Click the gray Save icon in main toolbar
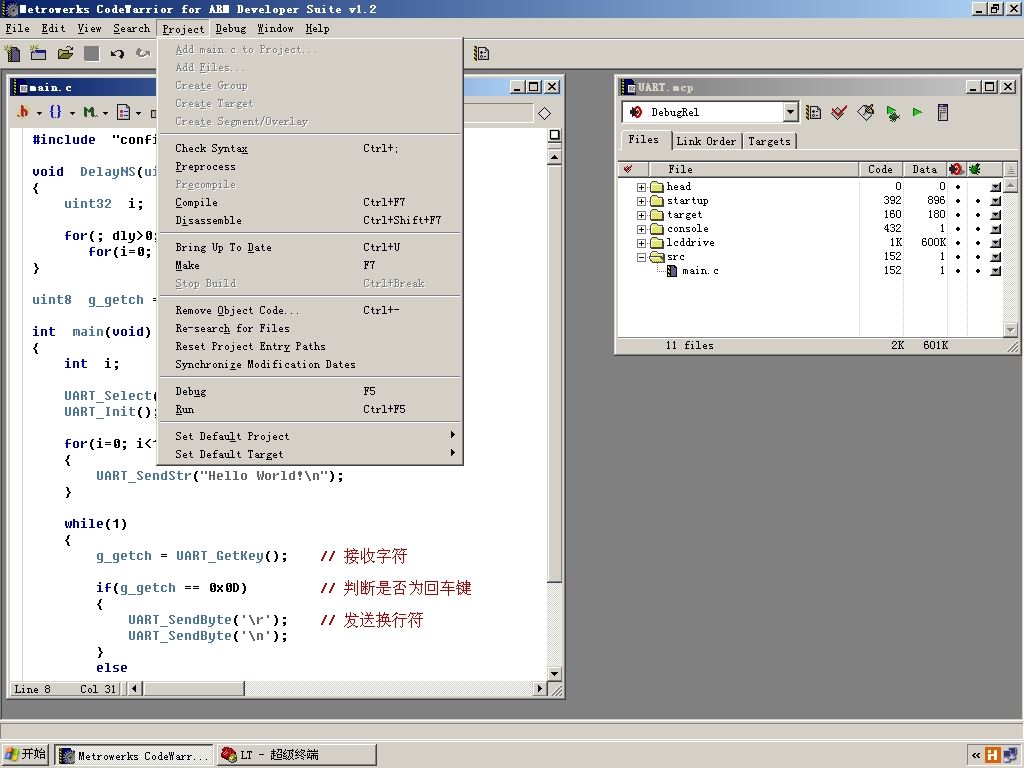Screen dimensions: 1024x768 [x=91, y=54]
